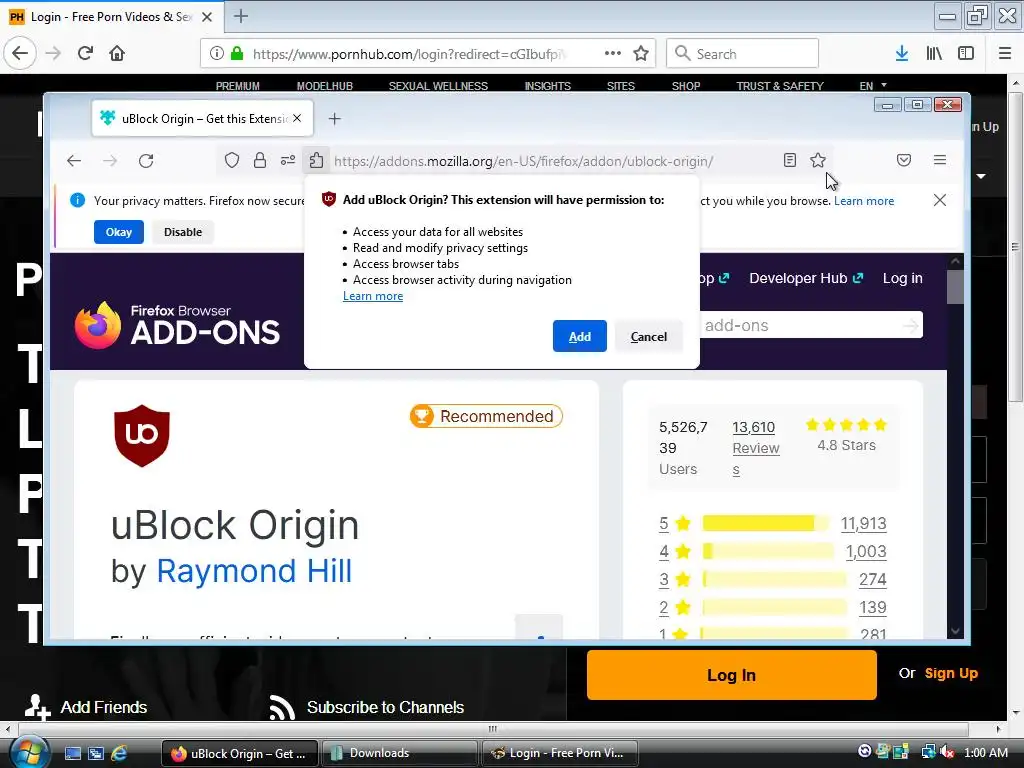
Task: Click the volume icon in system tray
Action: point(948,752)
